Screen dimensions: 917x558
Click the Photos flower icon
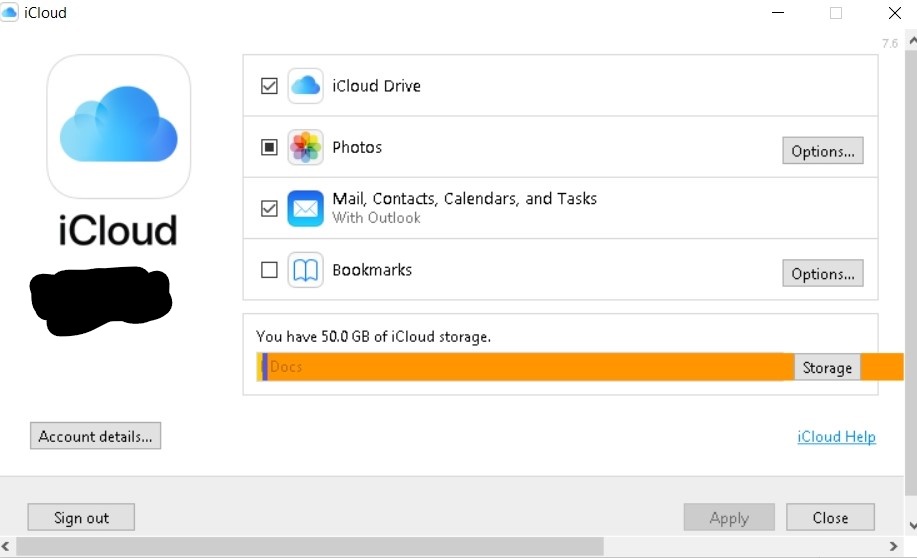[x=305, y=147]
